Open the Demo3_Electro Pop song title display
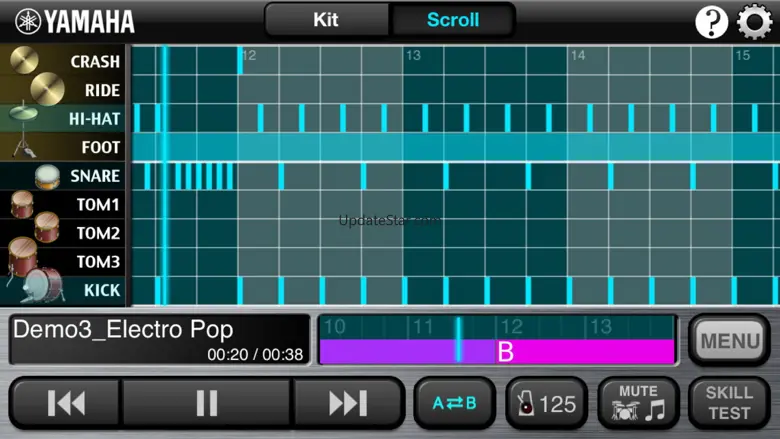Viewport: 780px width, 439px height. (x=158, y=340)
